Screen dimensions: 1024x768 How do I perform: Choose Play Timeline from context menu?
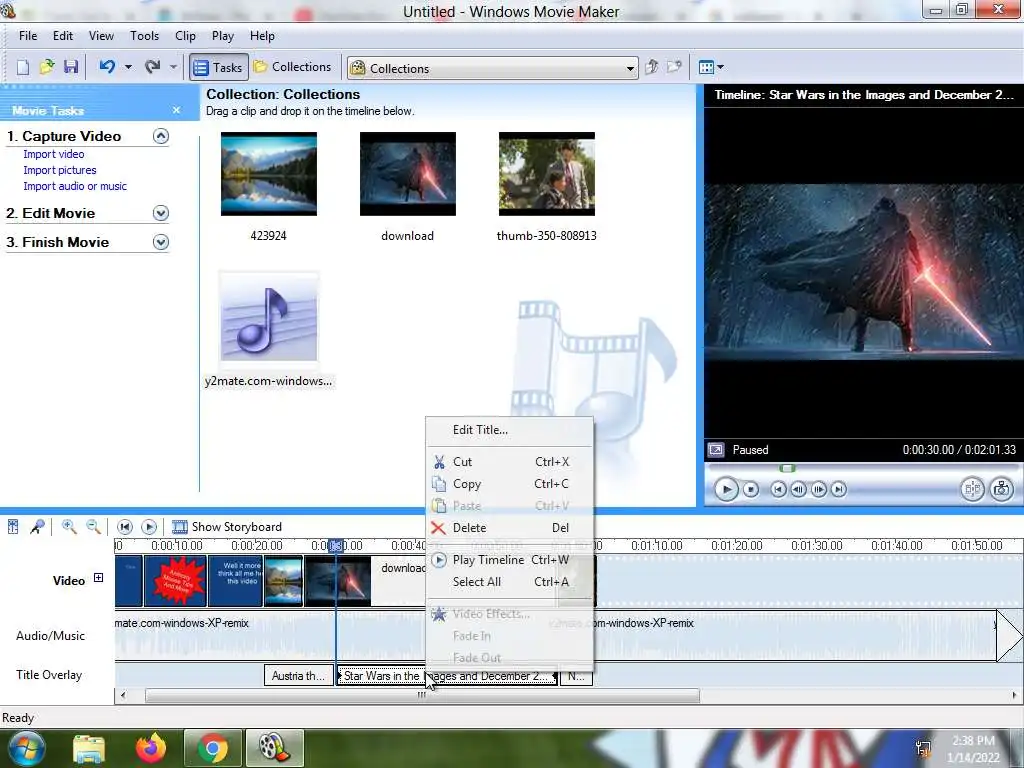(x=509, y=560)
